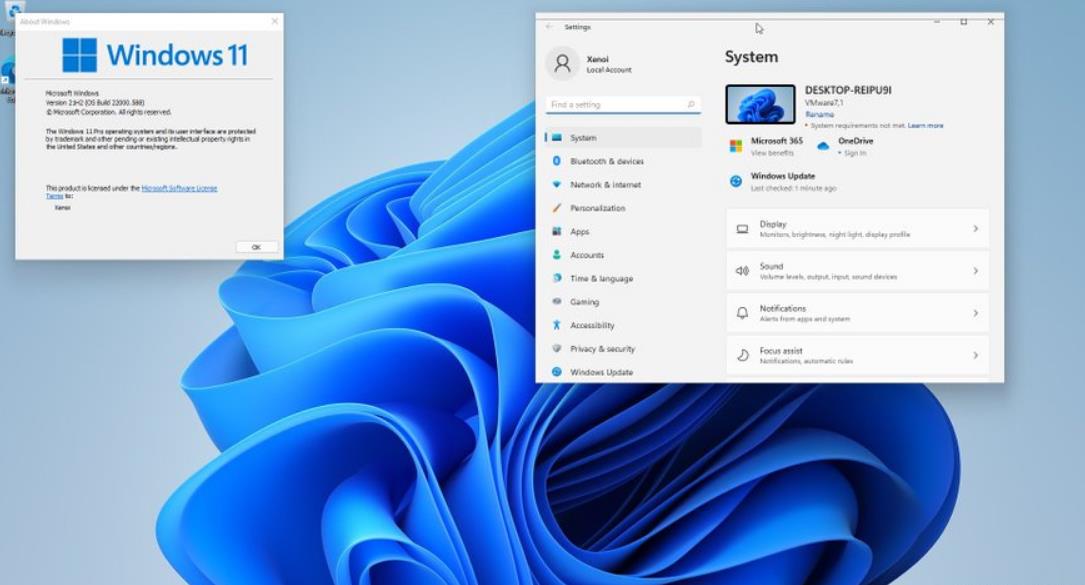Screen dimensions: 1085x585
Task: Click the Bluetooth & devices icon
Action: (557, 161)
